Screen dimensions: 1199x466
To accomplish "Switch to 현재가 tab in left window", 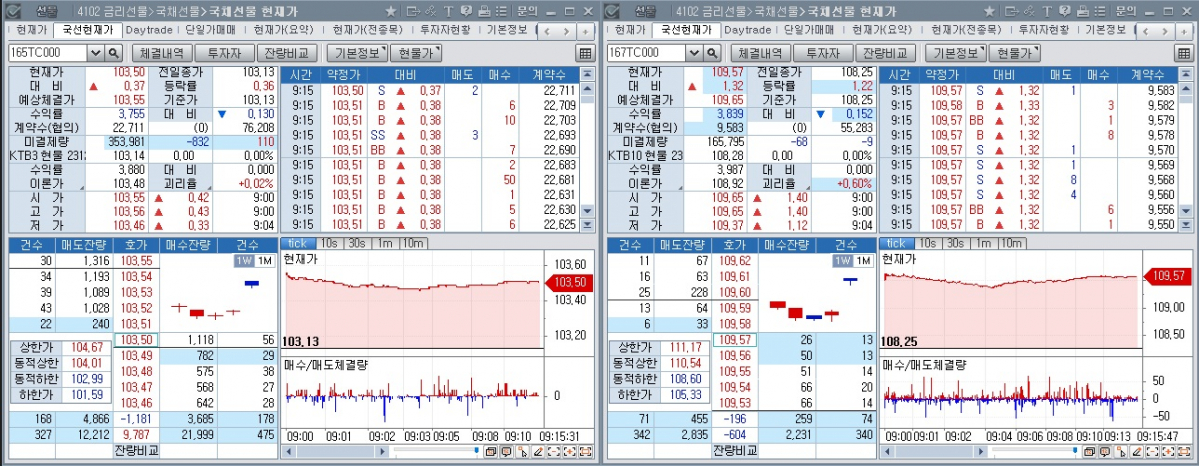I will coord(31,30).
